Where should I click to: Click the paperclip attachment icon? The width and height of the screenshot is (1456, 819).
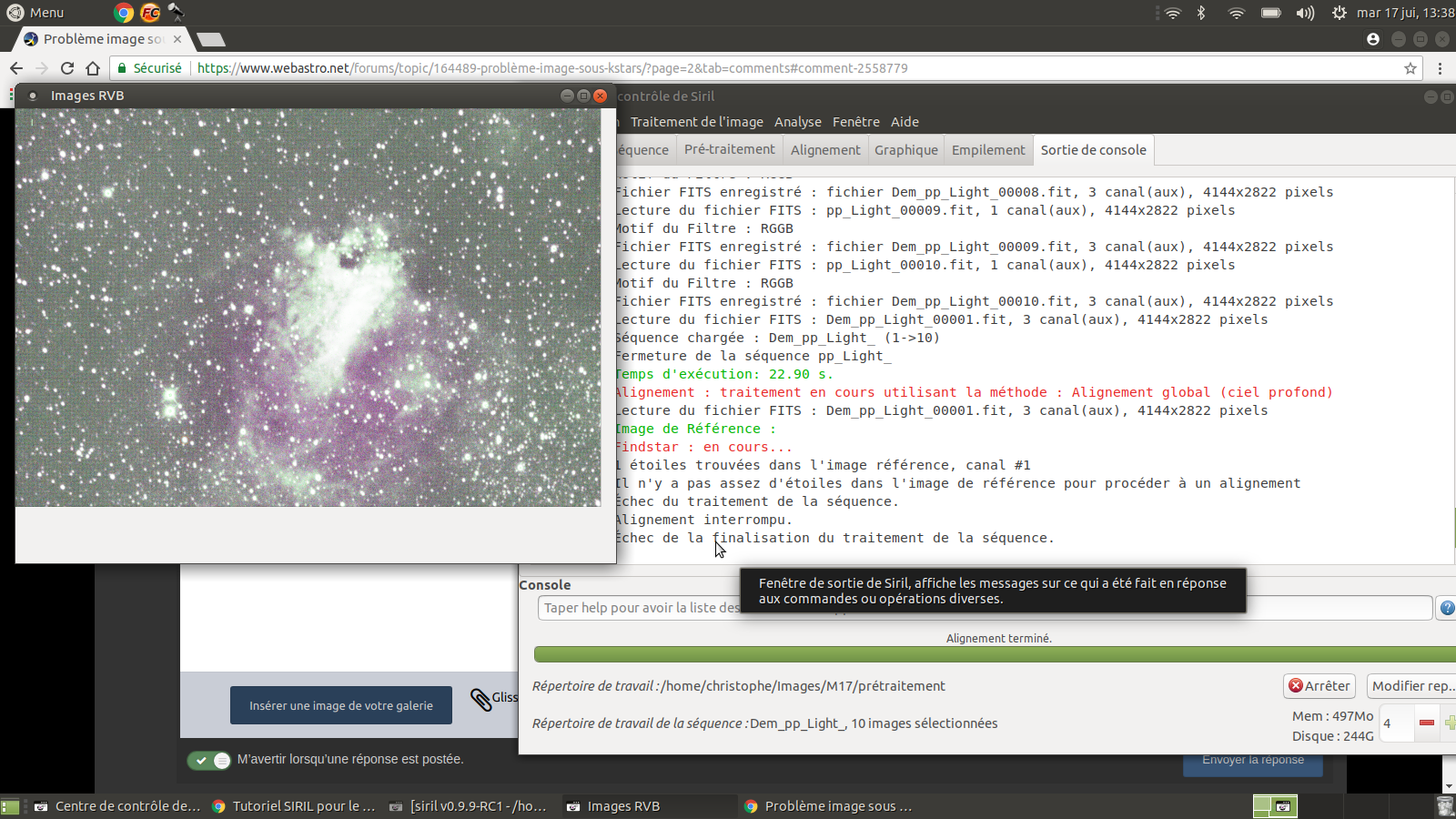(x=481, y=699)
